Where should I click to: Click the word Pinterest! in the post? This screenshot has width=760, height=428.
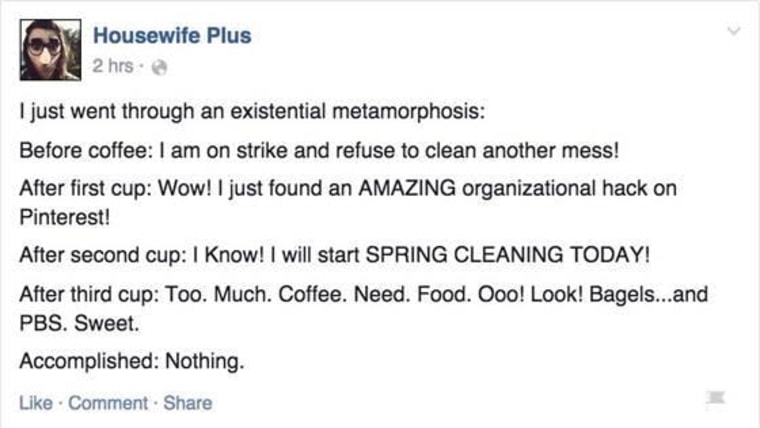tap(65, 217)
